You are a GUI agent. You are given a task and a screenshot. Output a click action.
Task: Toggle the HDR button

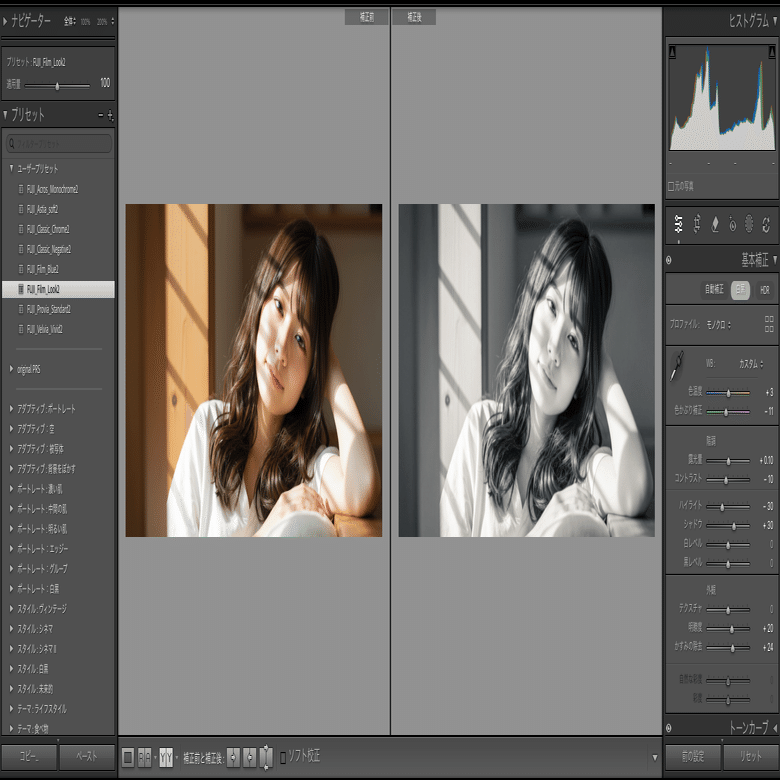[x=765, y=290]
